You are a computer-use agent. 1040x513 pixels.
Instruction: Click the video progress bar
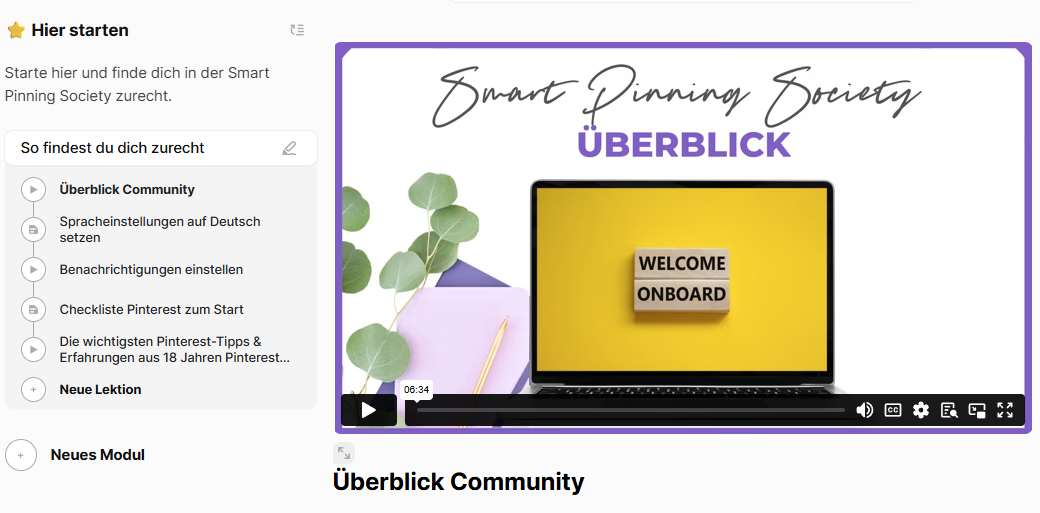click(630, 410)
